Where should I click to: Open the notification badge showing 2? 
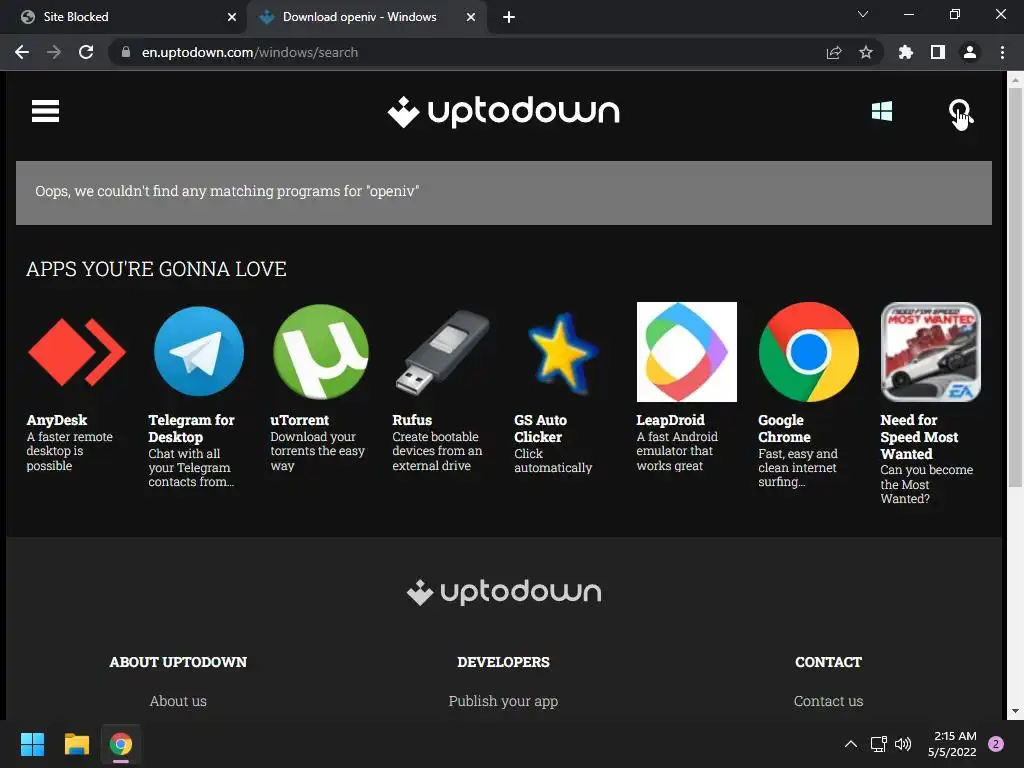click(x=996, y=744)
